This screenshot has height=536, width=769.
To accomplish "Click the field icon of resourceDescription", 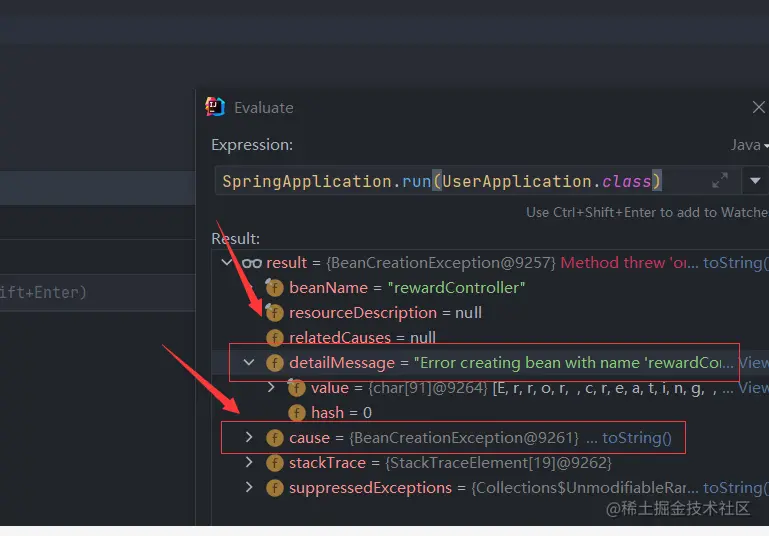I will (x=275, y=313).
